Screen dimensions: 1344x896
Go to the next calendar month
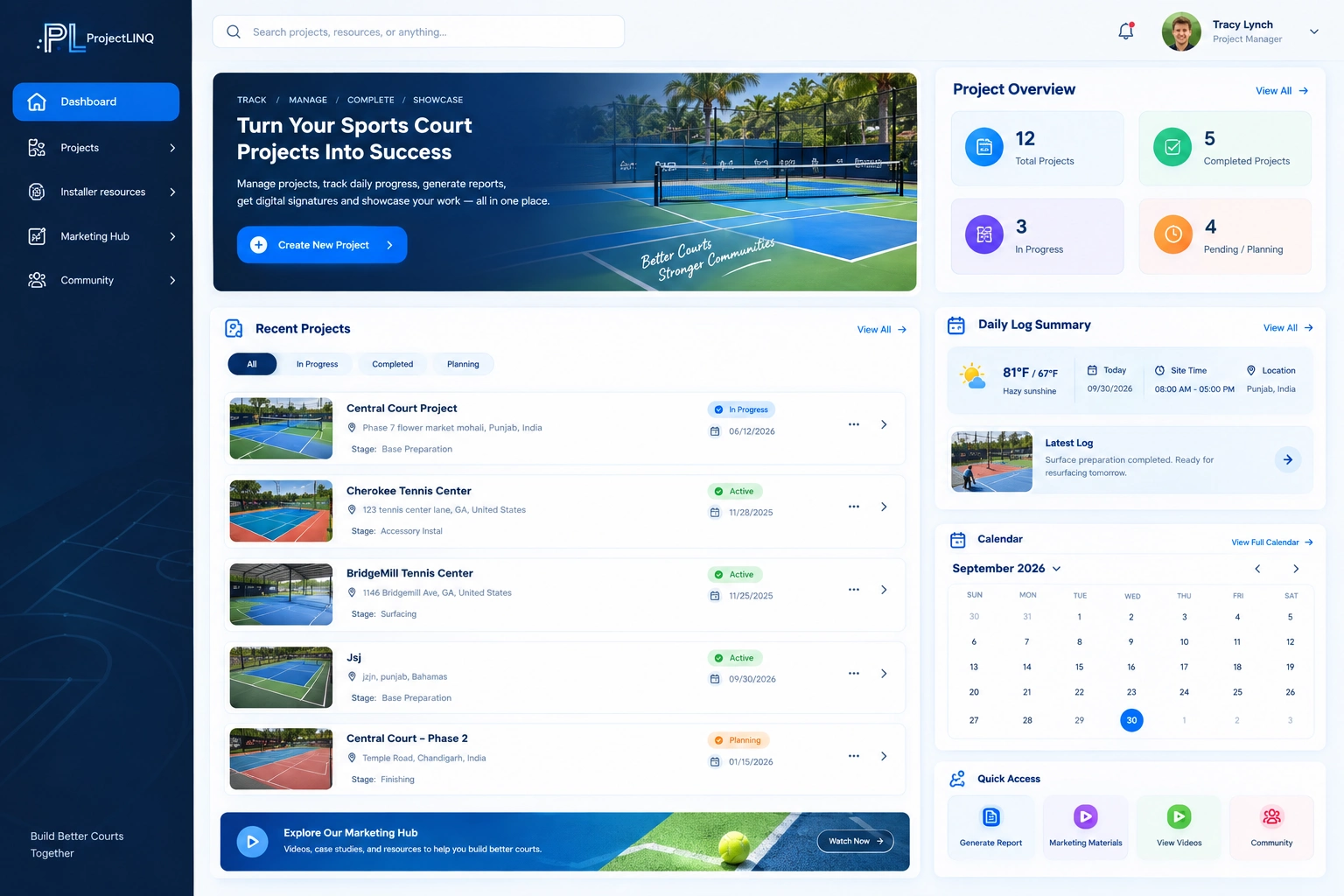point(1296,569)
